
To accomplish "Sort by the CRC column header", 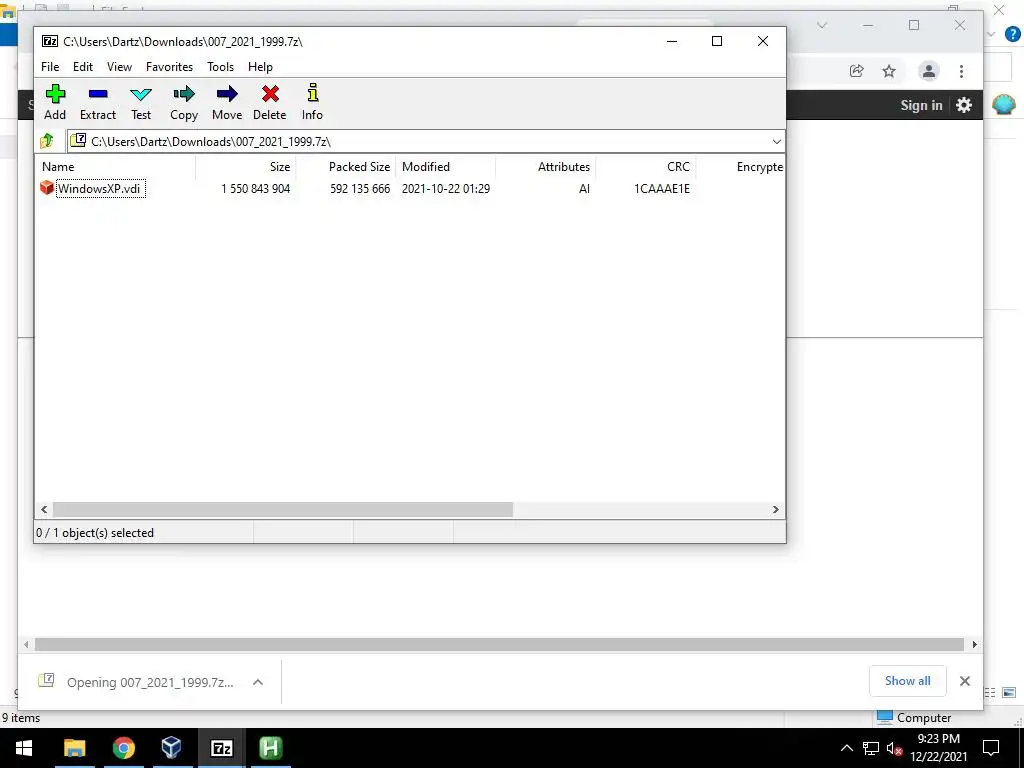I will pos(645,167).
